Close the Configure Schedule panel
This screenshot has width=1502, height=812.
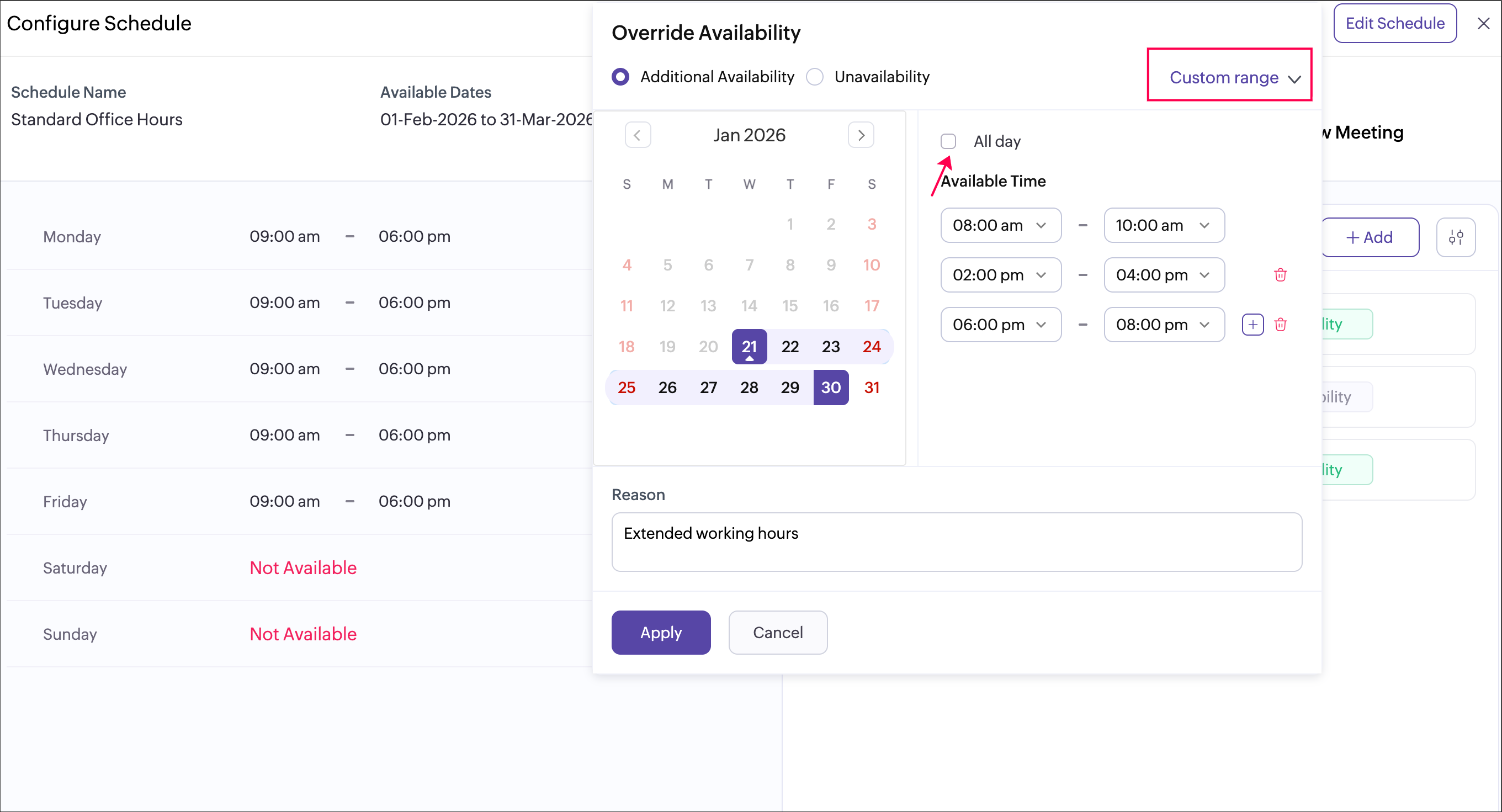point(1483,23)
